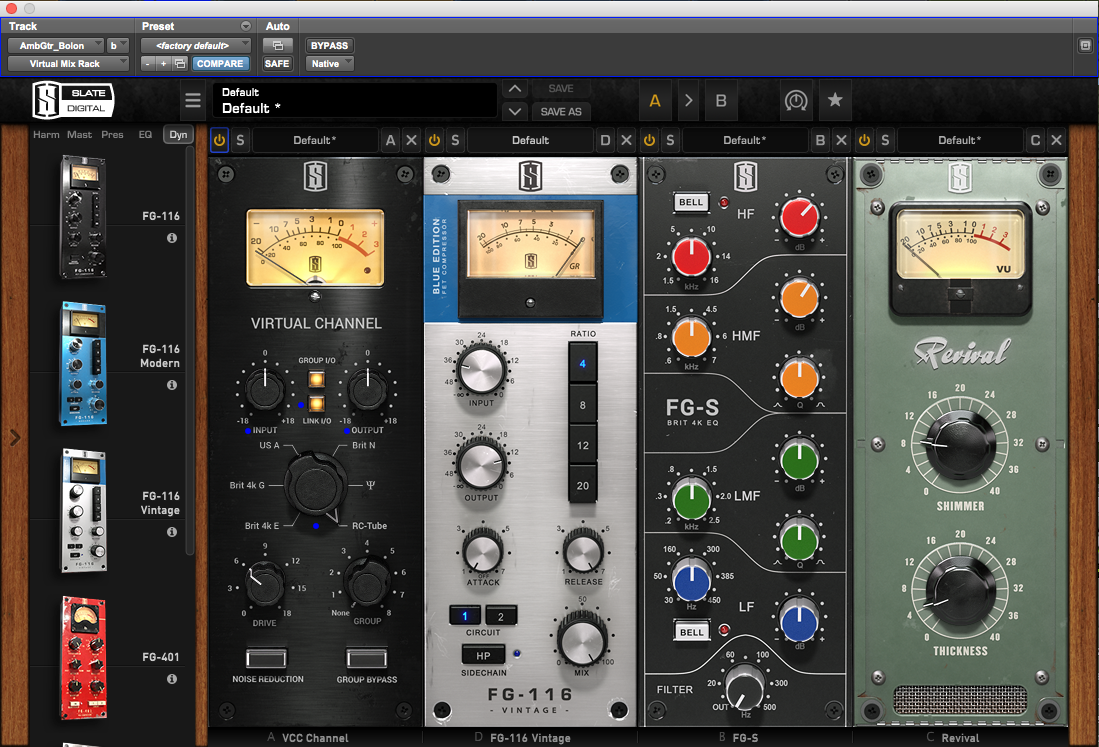Open the Native processing dropdown
The height and width of the screenshot is (747, 1099).
(329, 64)
